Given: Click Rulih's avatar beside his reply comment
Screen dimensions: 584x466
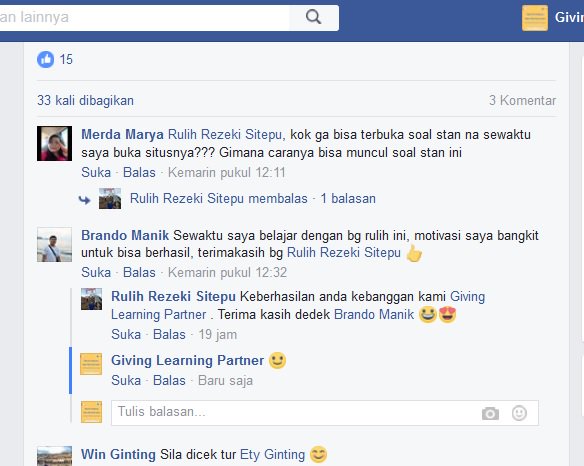Looking at the screenshot, I should (92, 299).
